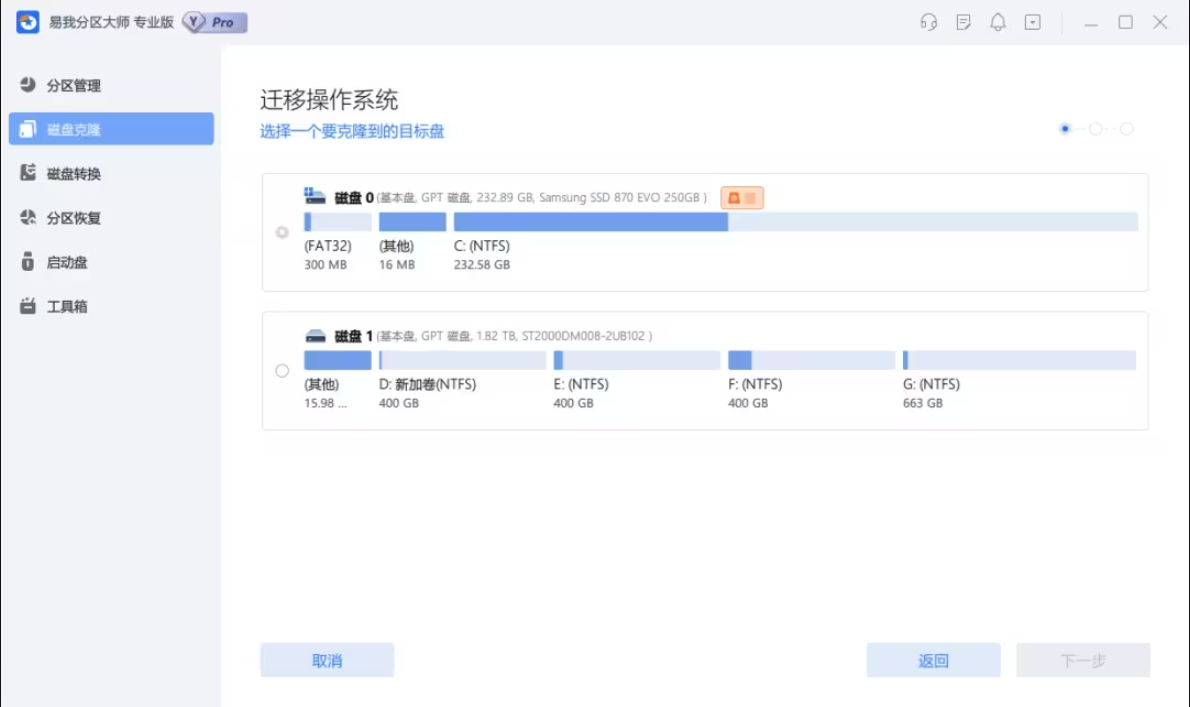Click the 磁盘转换 disk converter icon
This screenshot has width=1190, height=707.
[x=28, y=173]
